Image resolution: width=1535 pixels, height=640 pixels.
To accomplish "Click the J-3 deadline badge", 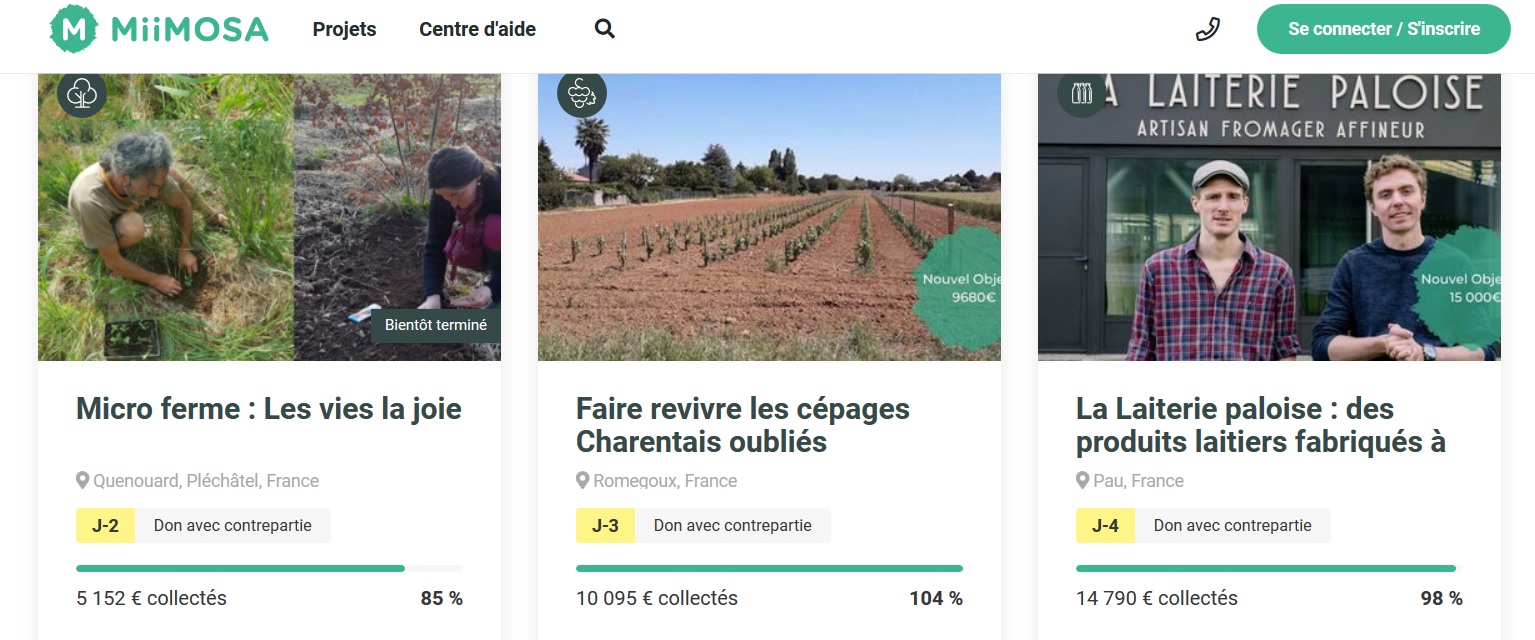I will tap(605, 525).
